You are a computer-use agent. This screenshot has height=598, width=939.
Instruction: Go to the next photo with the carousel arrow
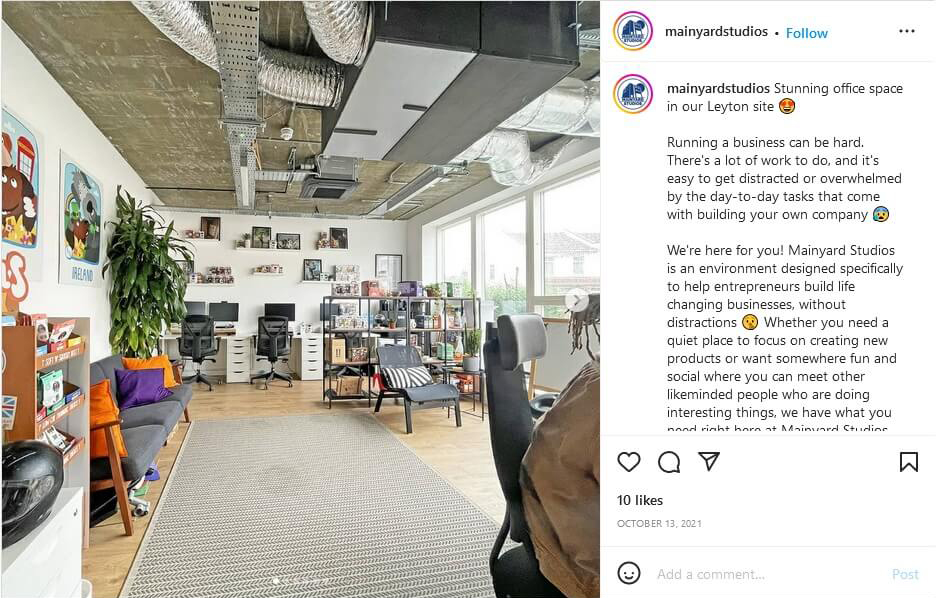[577, 300]
